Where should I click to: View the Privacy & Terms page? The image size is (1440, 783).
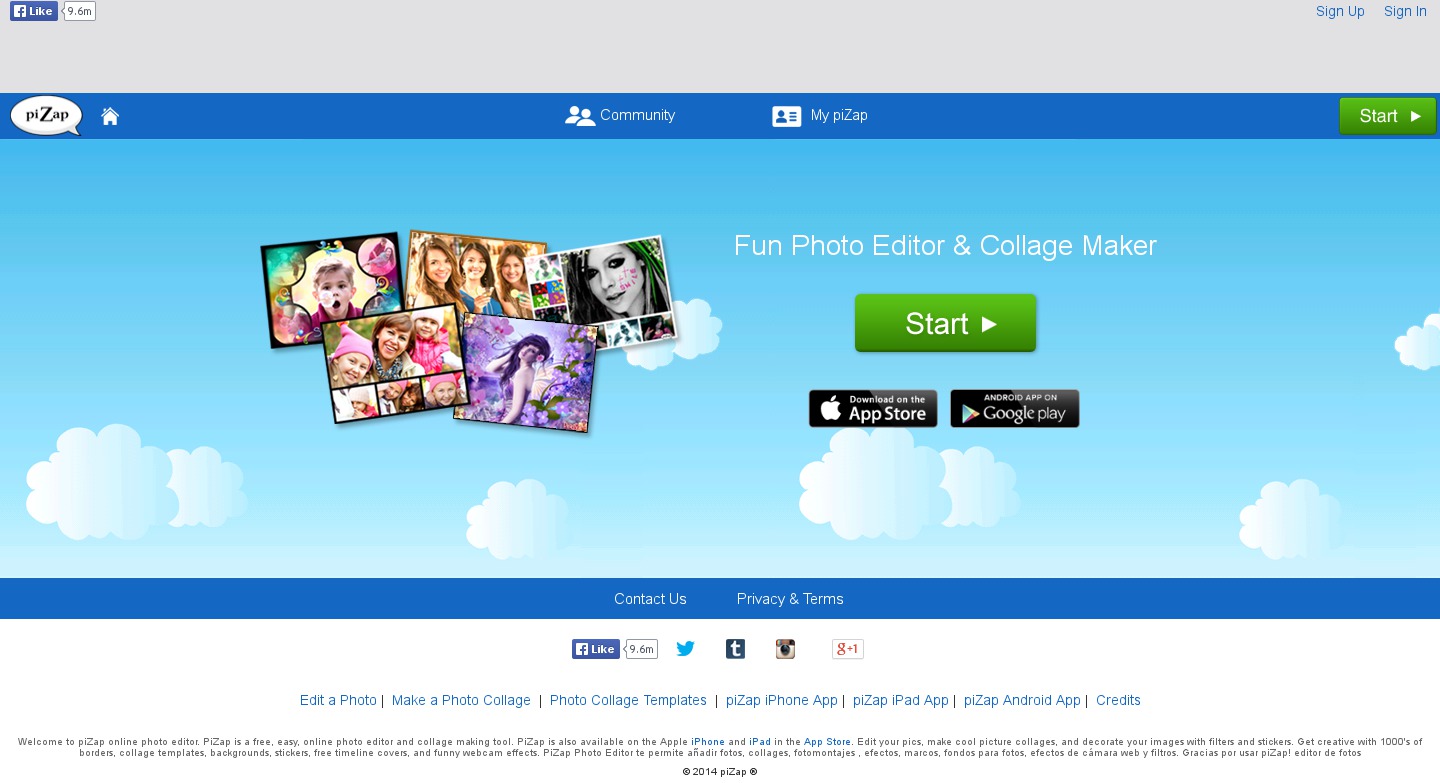[x=790, y=599]
